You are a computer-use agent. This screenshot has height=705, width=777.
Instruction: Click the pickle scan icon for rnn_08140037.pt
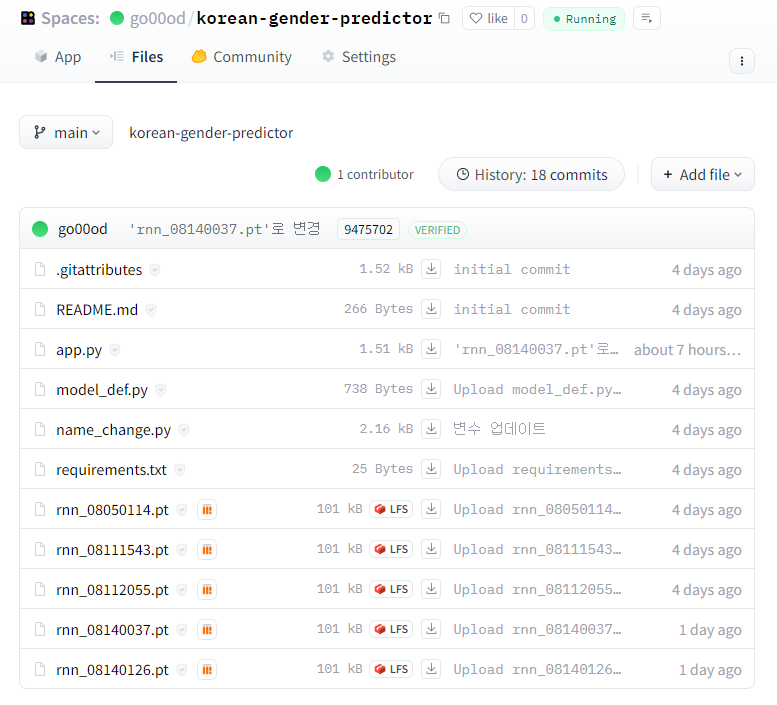point(207,630)
